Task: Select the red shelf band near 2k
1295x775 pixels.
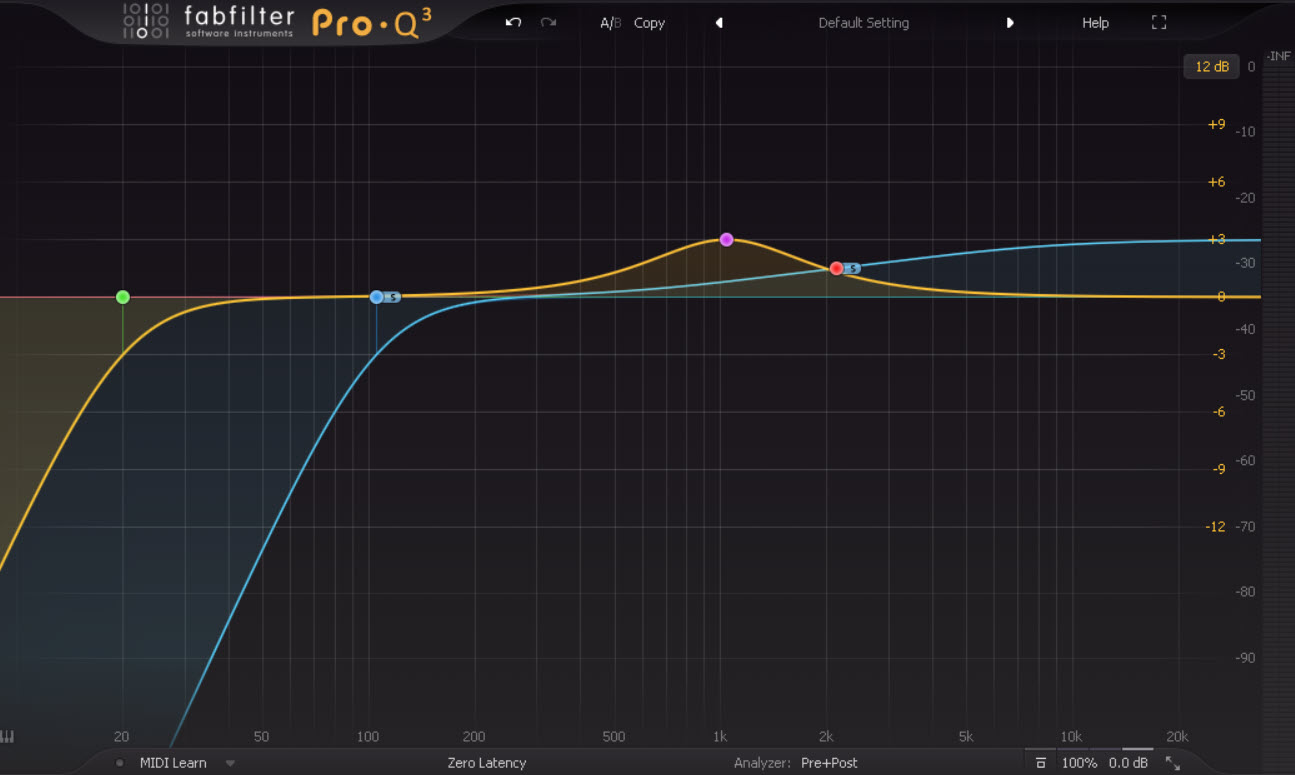Action: point(836,268)
